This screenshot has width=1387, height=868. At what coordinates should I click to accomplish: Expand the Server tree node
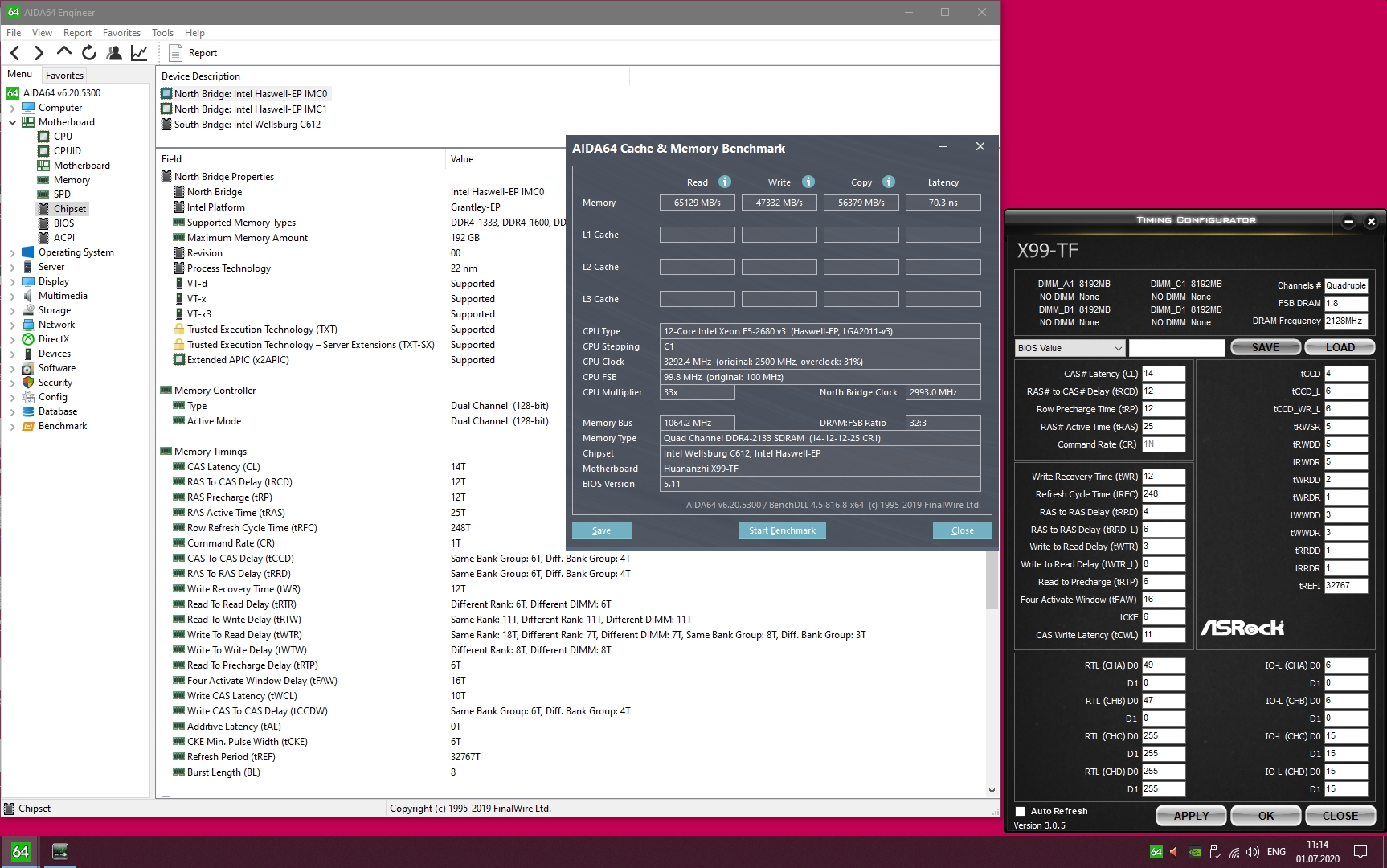click(x=13, y=267)
